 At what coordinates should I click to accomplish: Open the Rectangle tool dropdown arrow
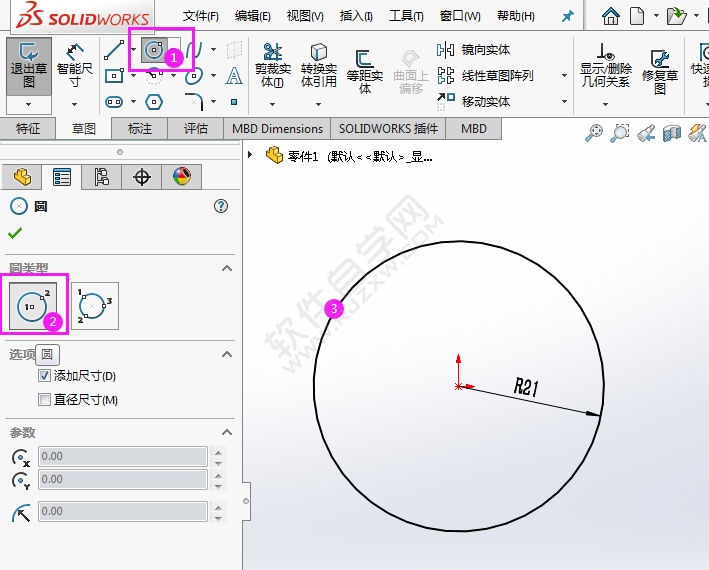tap(133, 75)
